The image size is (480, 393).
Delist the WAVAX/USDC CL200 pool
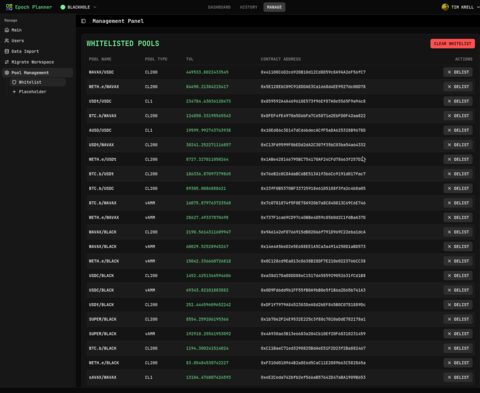point(458,72)
